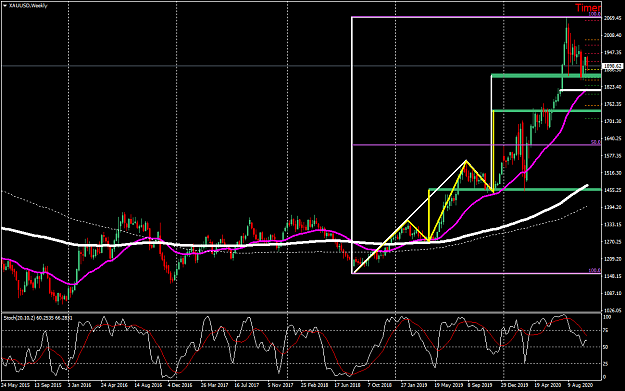Image resolution: width=625 pixels, height=391 pixels.
Task: Click the highlighted current price 1898.62 label
Action: (x=612, y=66)
